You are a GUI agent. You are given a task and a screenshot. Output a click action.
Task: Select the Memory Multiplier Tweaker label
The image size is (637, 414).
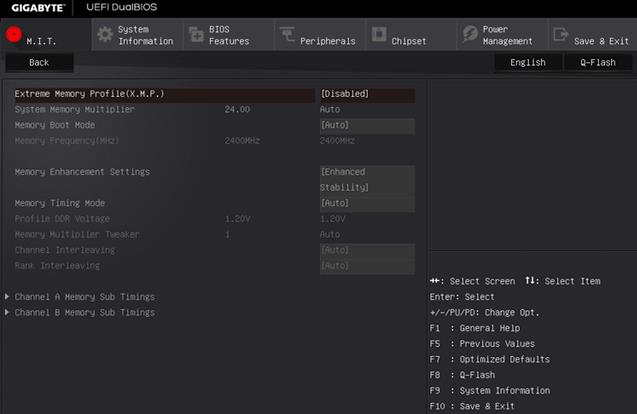[77, 234]
